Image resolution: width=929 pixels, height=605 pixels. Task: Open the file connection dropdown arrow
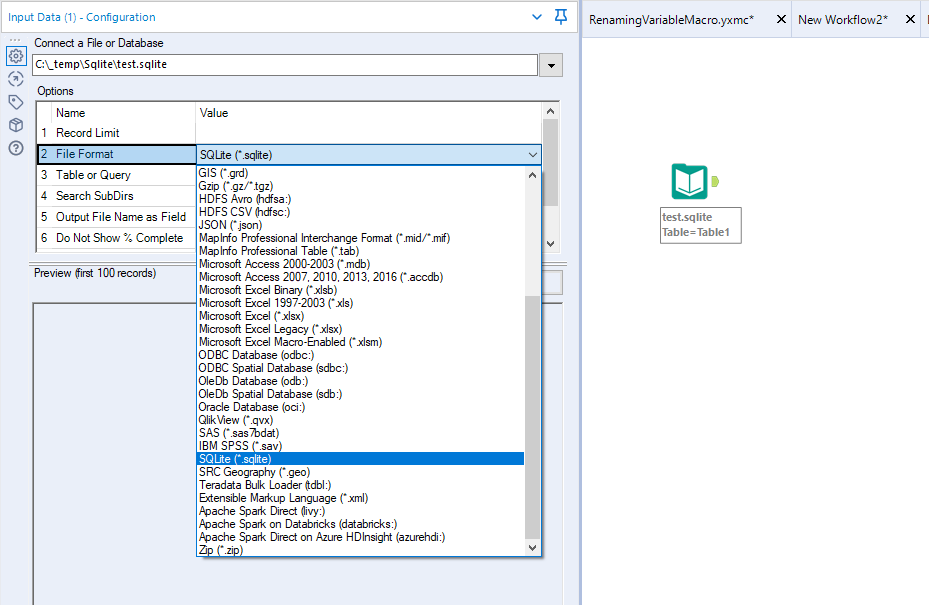click(x=551, y=65)
